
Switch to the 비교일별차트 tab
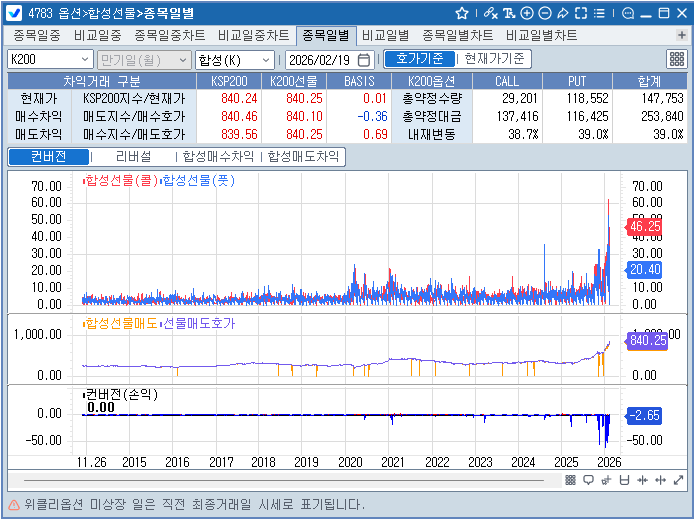541,35
